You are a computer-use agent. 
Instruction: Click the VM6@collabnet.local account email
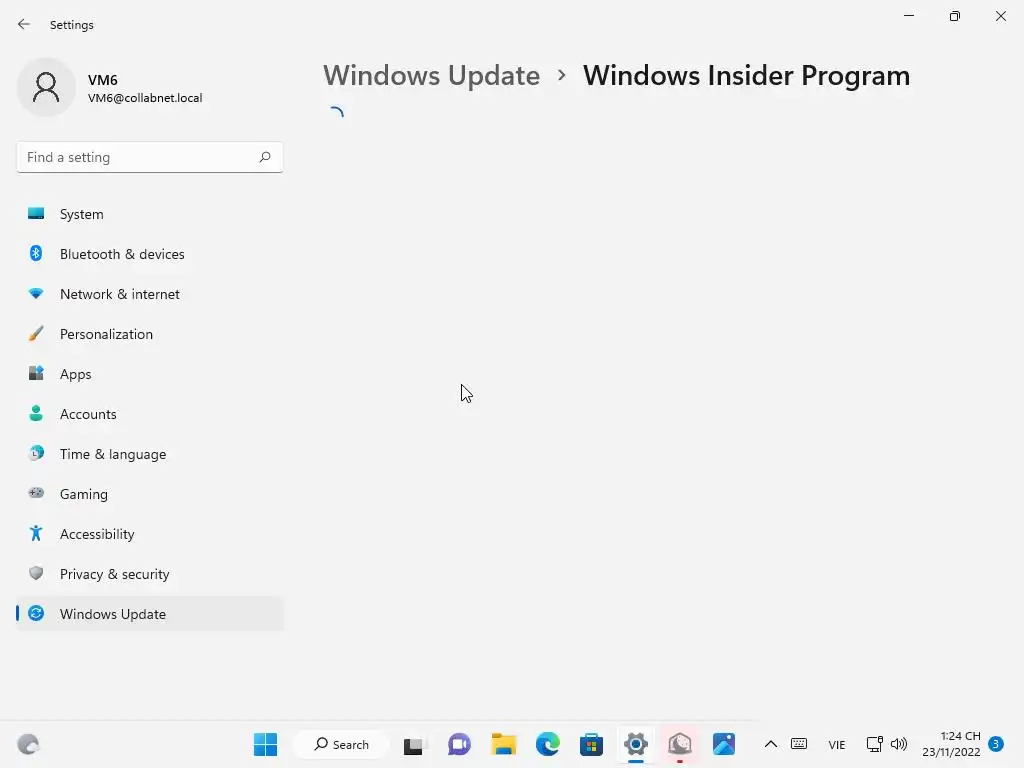(145, 98)
